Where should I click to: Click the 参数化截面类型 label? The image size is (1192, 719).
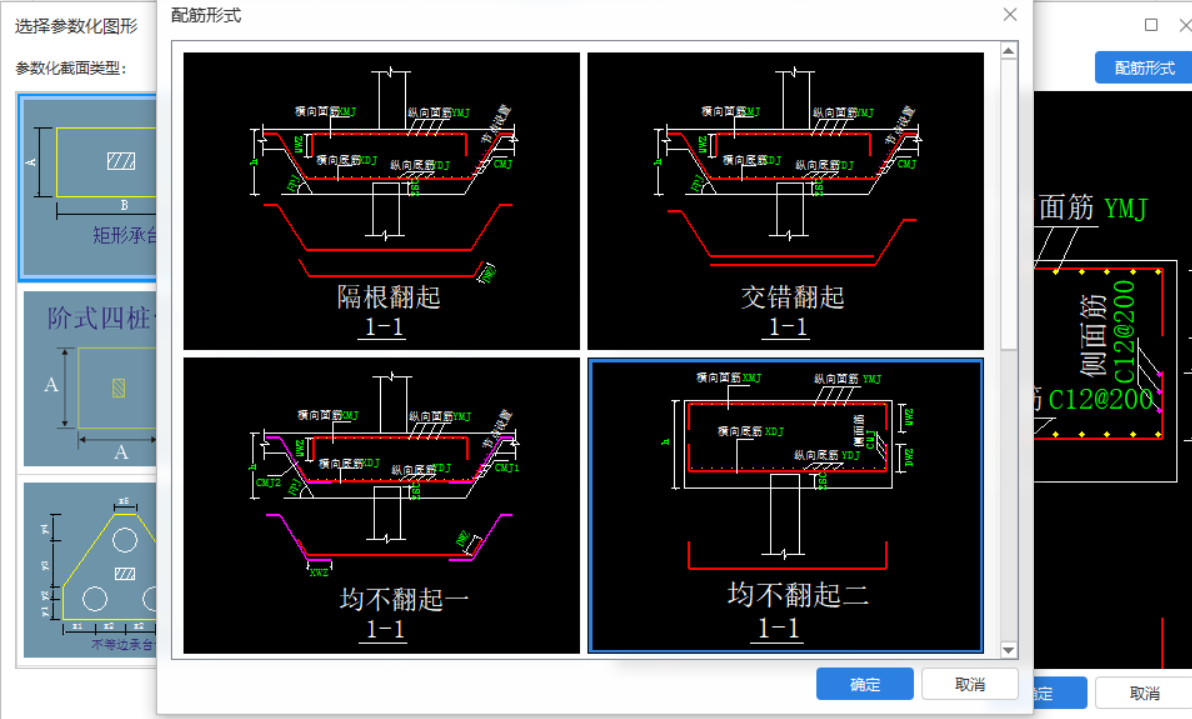click(x=70, y=68)
